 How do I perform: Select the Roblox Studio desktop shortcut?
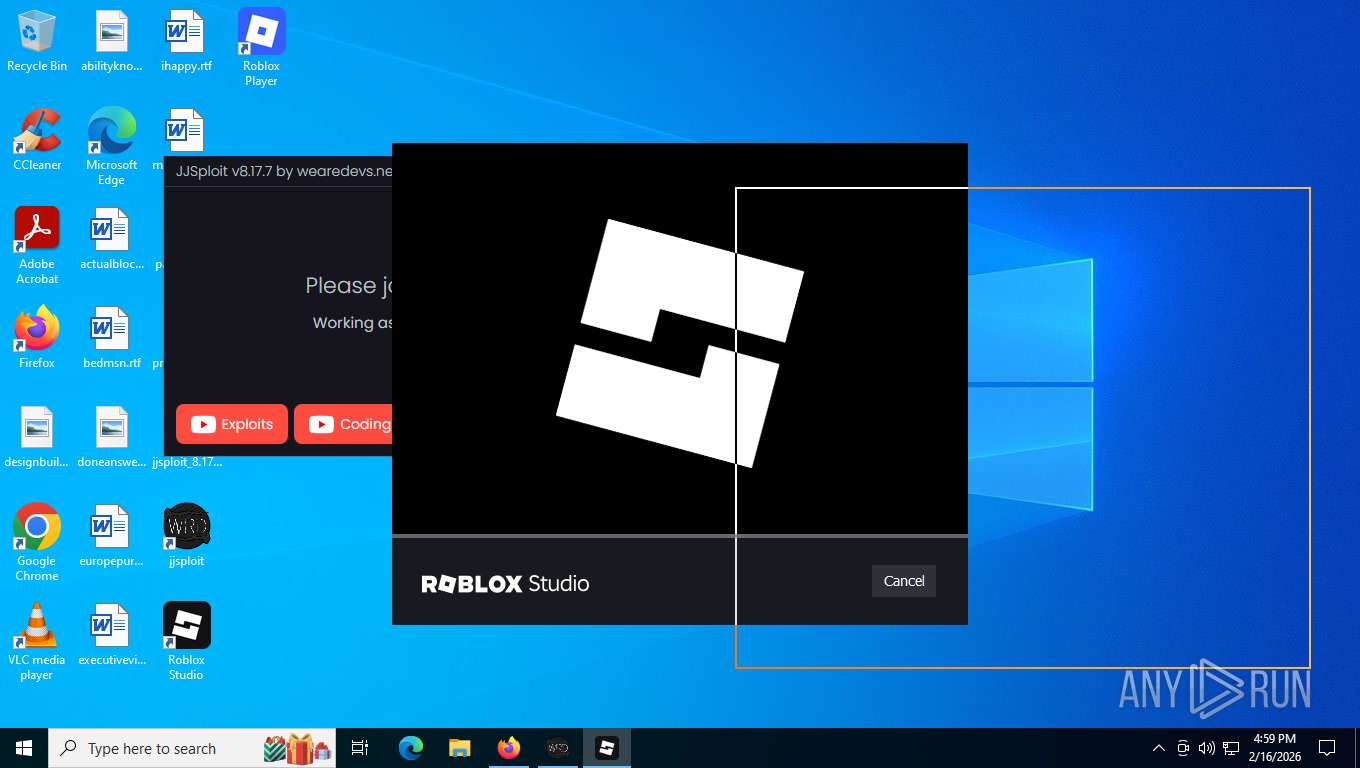pyautogui.click(x=186, y=642)
